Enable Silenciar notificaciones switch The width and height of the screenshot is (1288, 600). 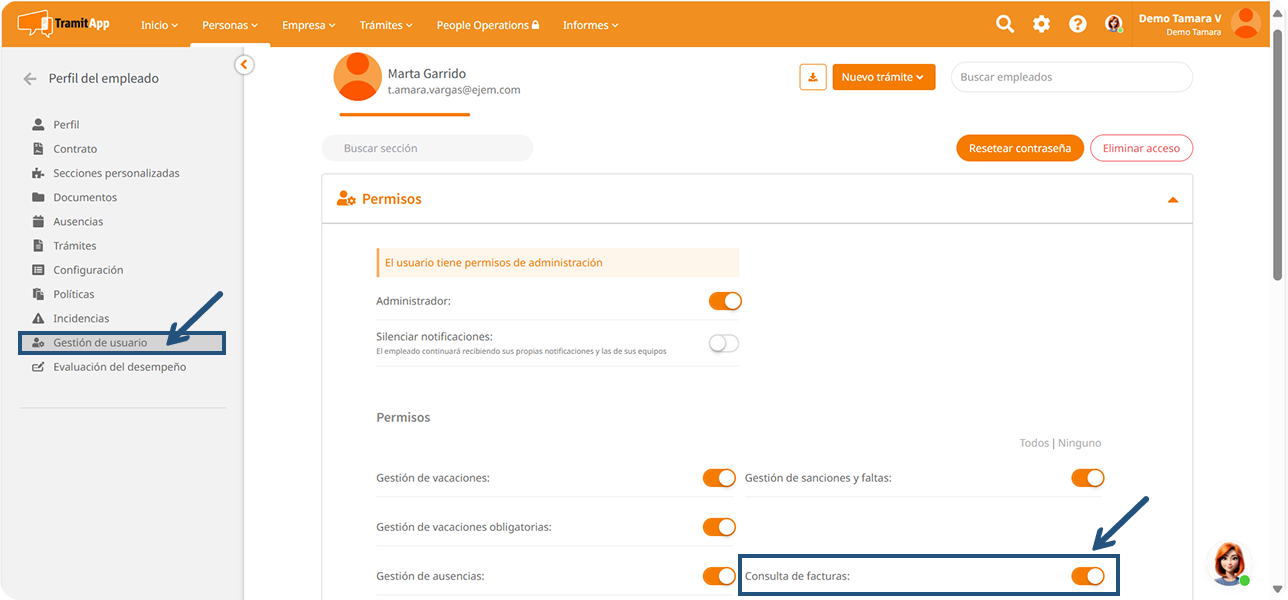pos(723,343)
